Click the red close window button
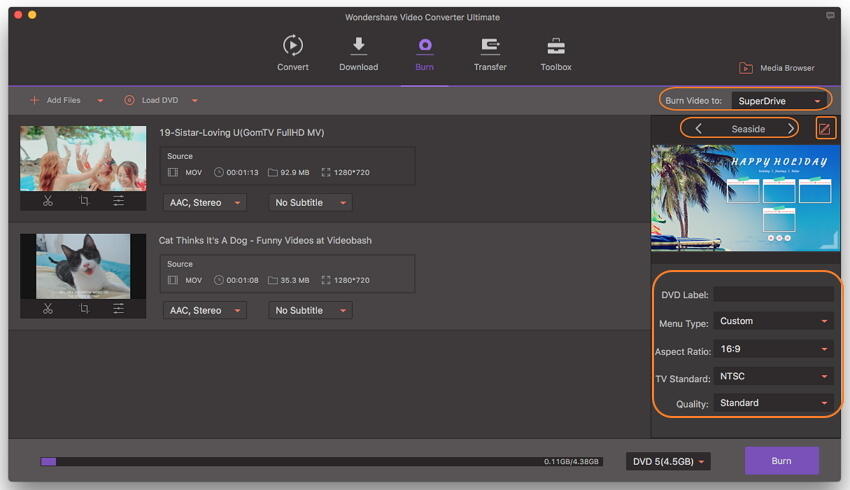Screen dimensions: 850x490 (18, 15)
